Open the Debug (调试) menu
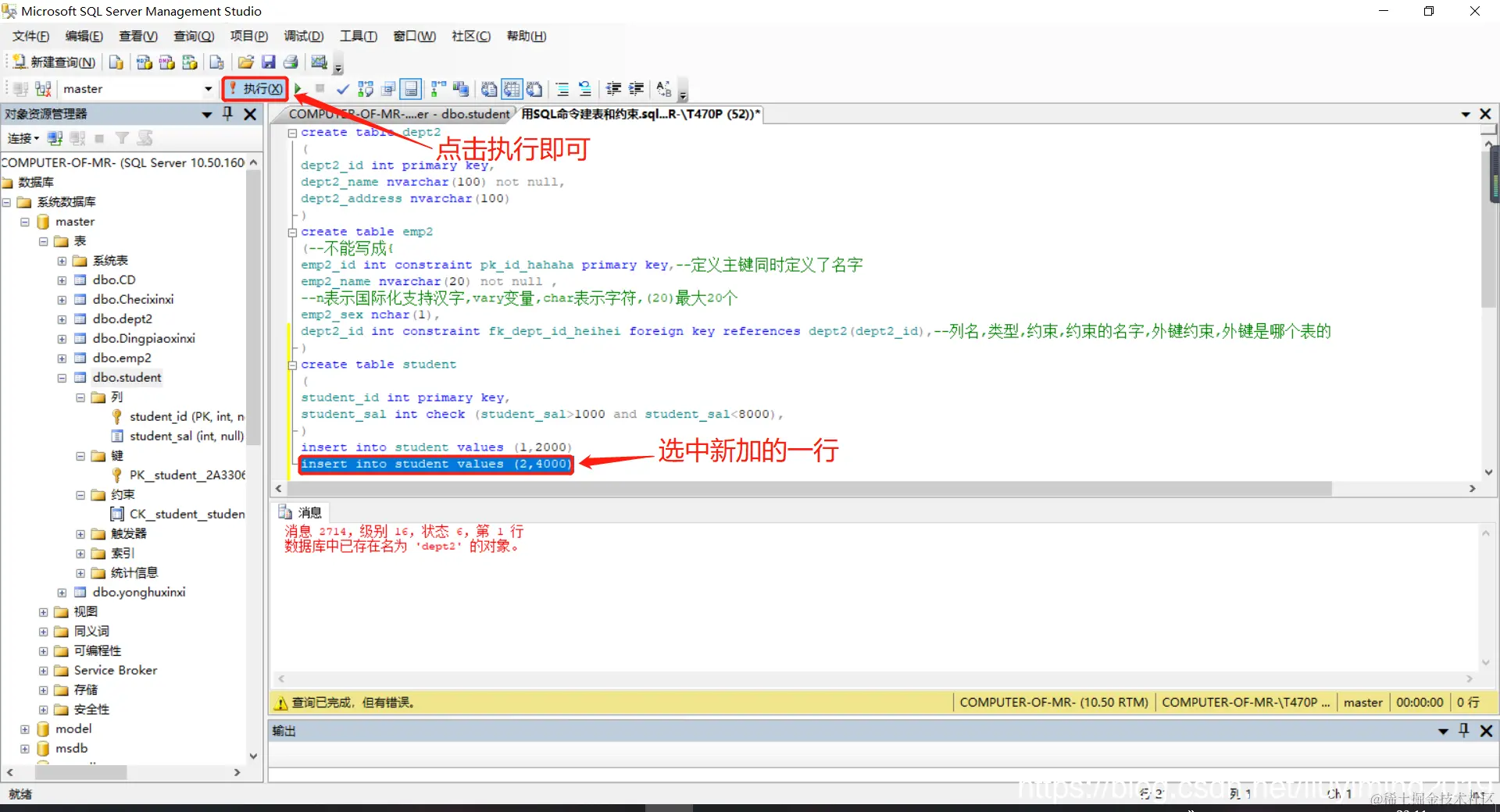 coord(304,36)
